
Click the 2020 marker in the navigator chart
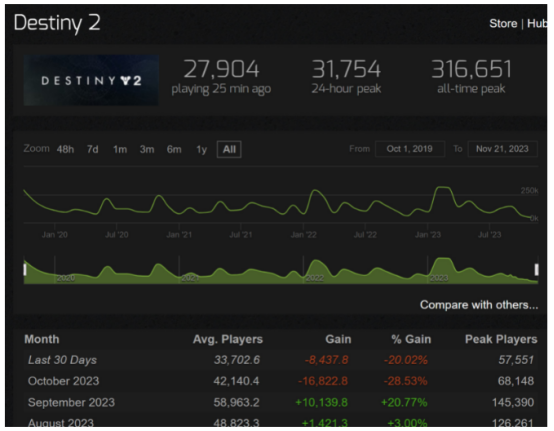pos(66,278)
